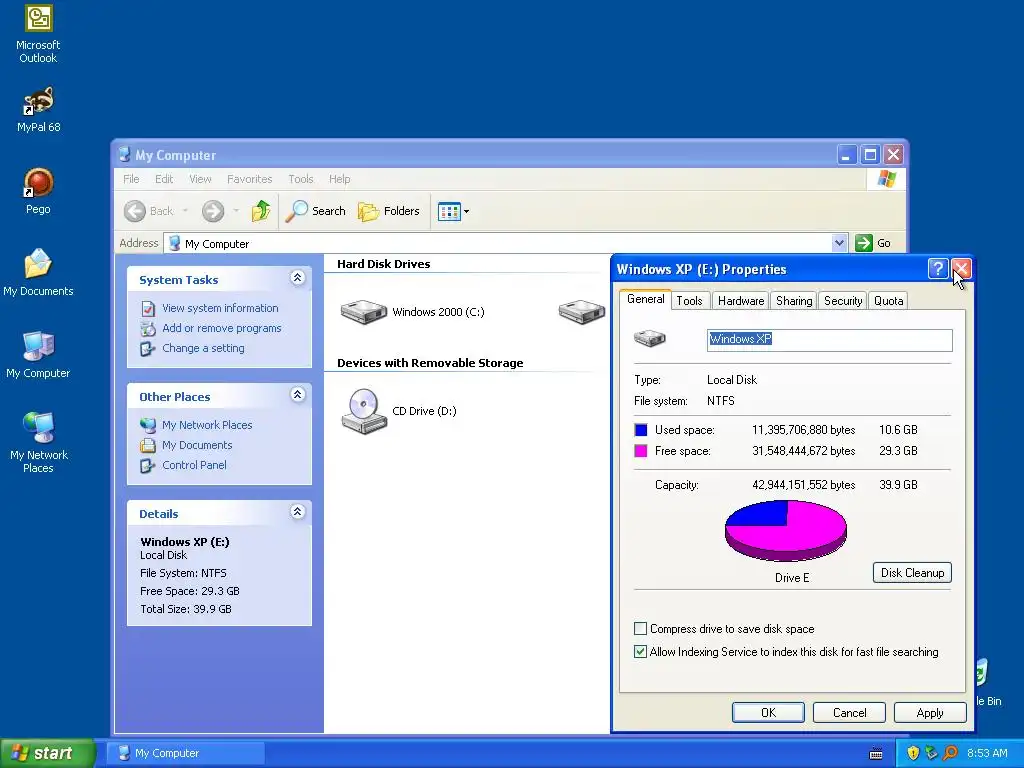Click Add or remove programs link
Viewport: 1024px width, 768px height.
click(221, 328)
